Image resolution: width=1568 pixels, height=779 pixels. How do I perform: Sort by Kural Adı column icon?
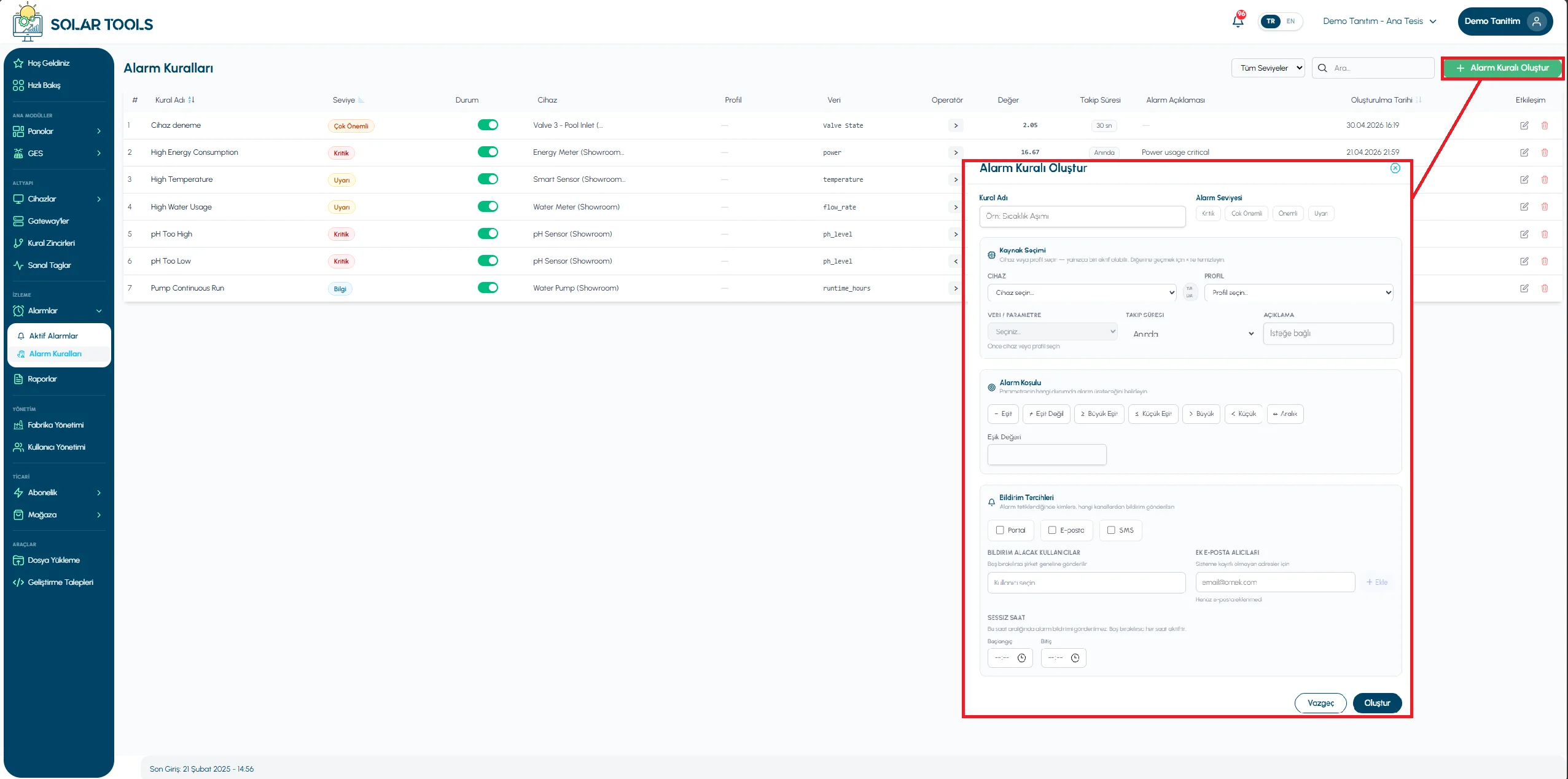click(x=191, y=100)
